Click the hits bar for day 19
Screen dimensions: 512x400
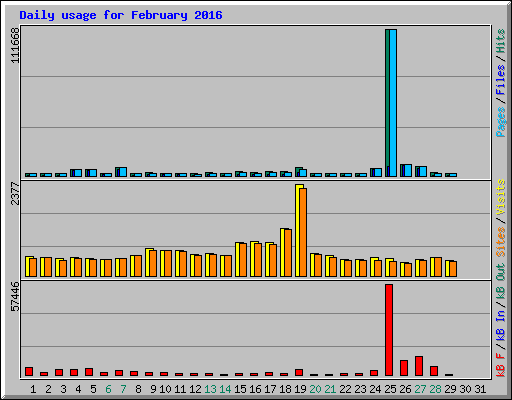point(301,172)
